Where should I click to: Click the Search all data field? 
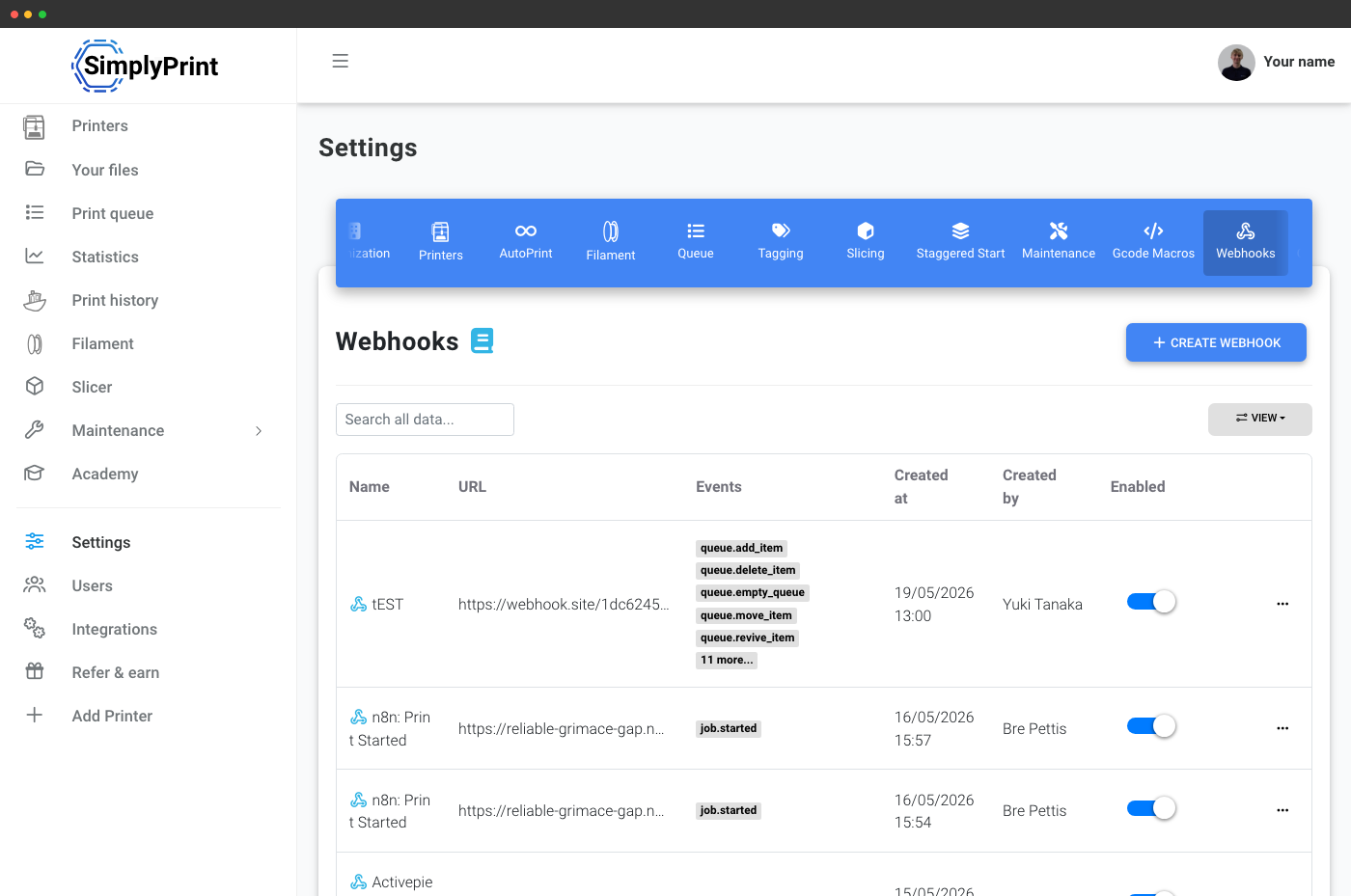click(425, 420)
